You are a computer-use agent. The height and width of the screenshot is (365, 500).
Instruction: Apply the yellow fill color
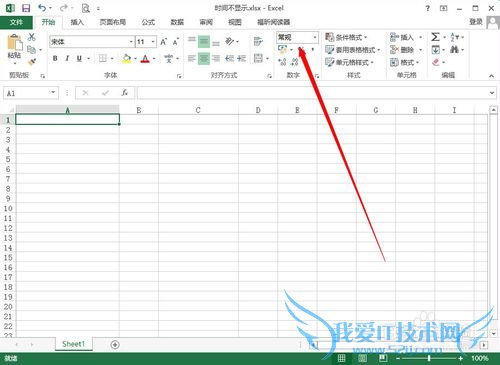click(x=127, y=59)
